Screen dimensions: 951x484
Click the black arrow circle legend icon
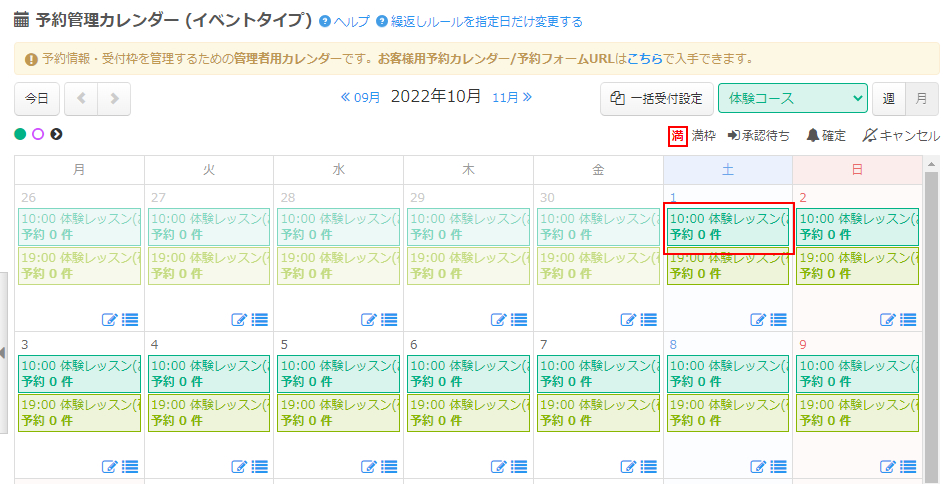(57, 134)
